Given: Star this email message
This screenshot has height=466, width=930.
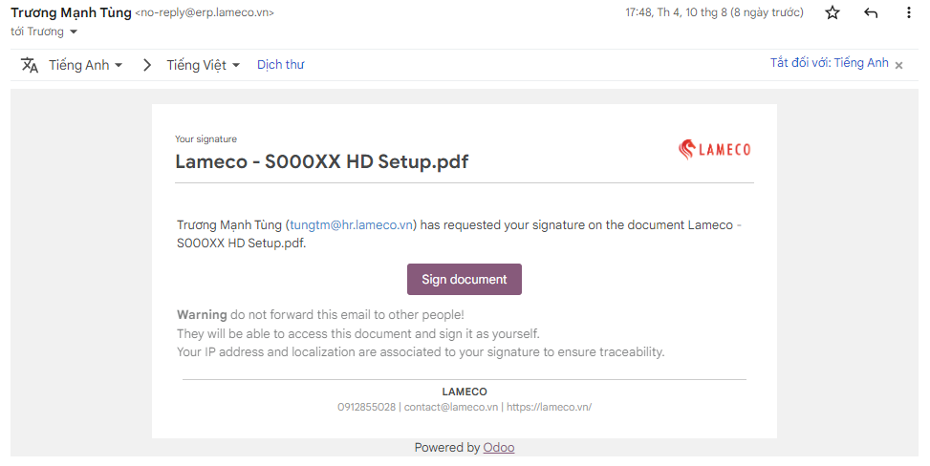Looking at the screenshot, I should pyautogui.click(x=832, y=12).
